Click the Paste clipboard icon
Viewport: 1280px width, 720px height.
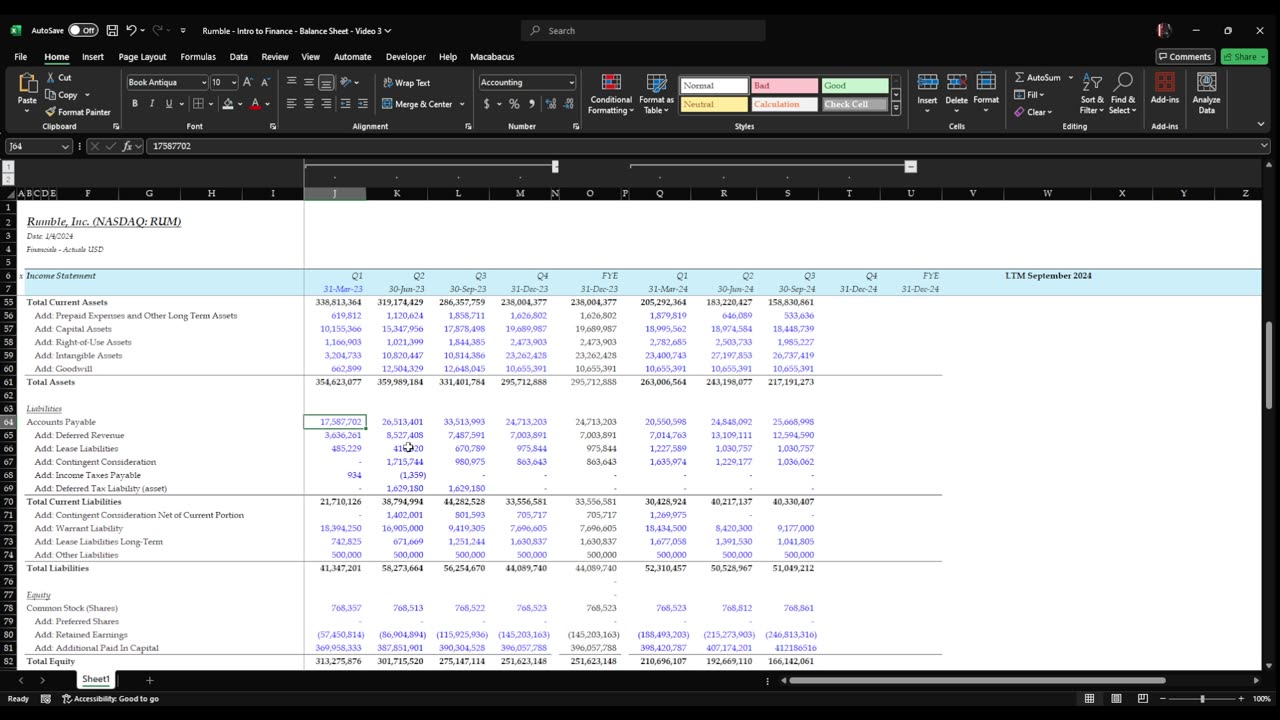click(x=27, y=84)
